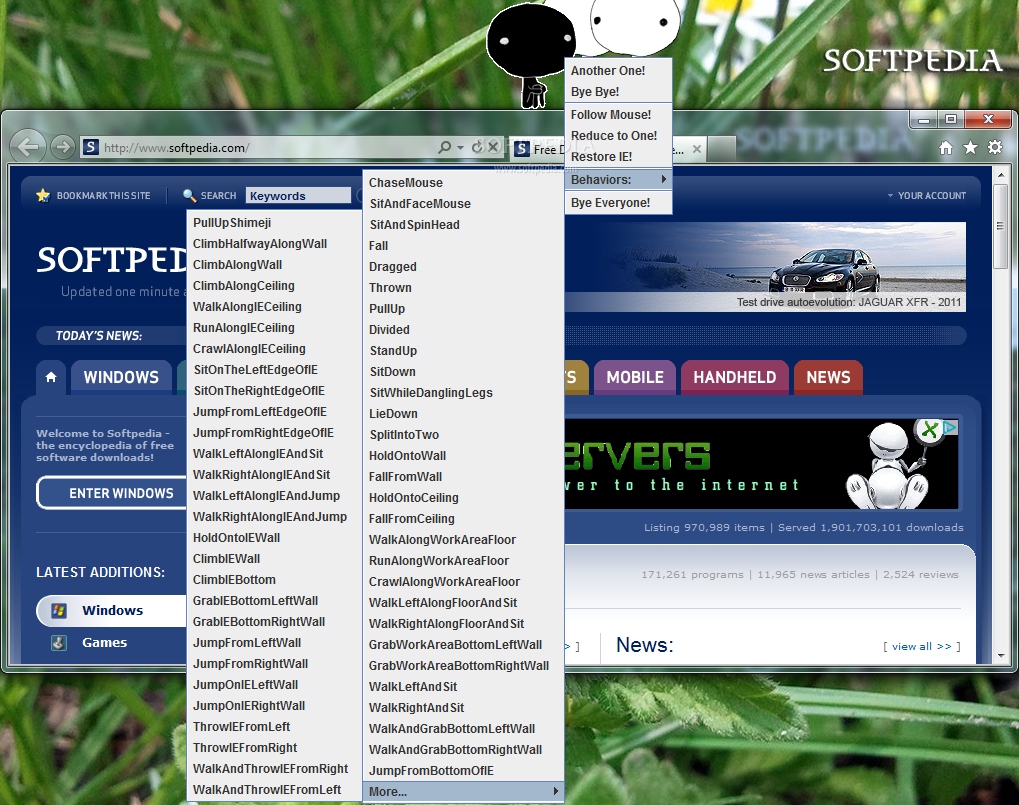Select Follow Mouse! option
This screenshot has height=805, width=1019.
[x=618, y=114]
